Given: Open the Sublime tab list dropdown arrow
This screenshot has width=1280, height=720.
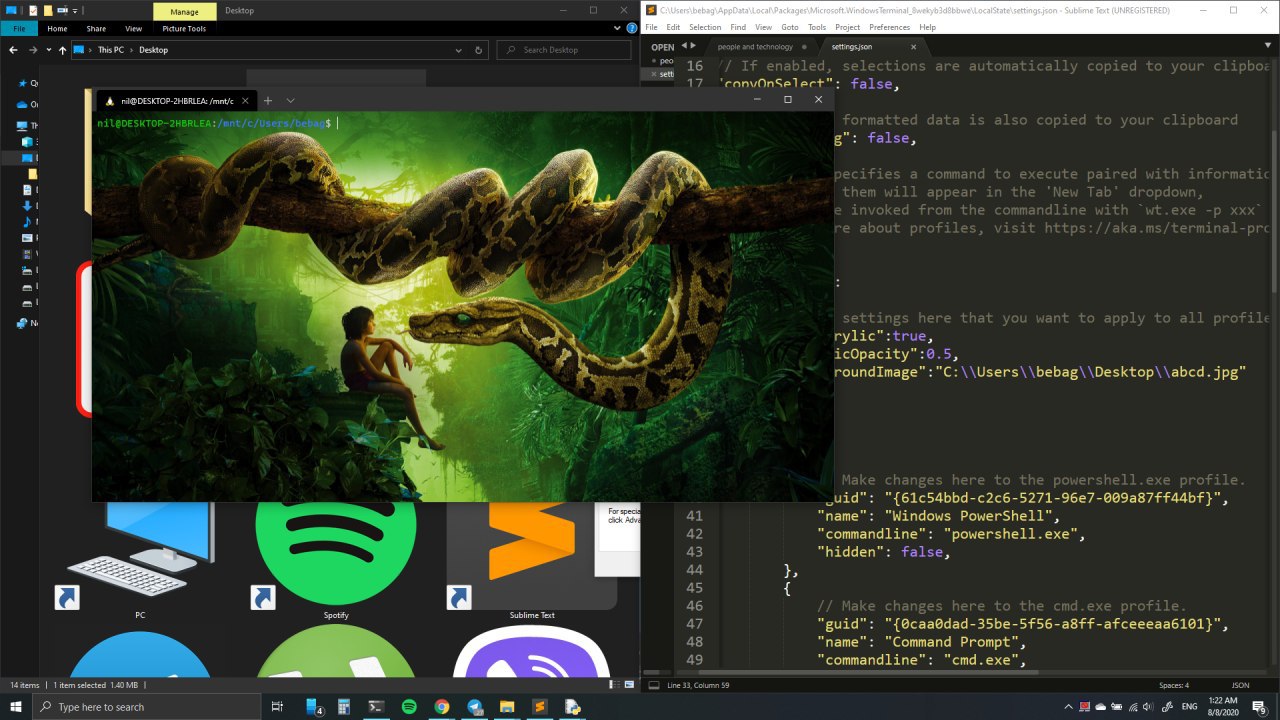Looking at the screenshot, I should (1267, 47).
